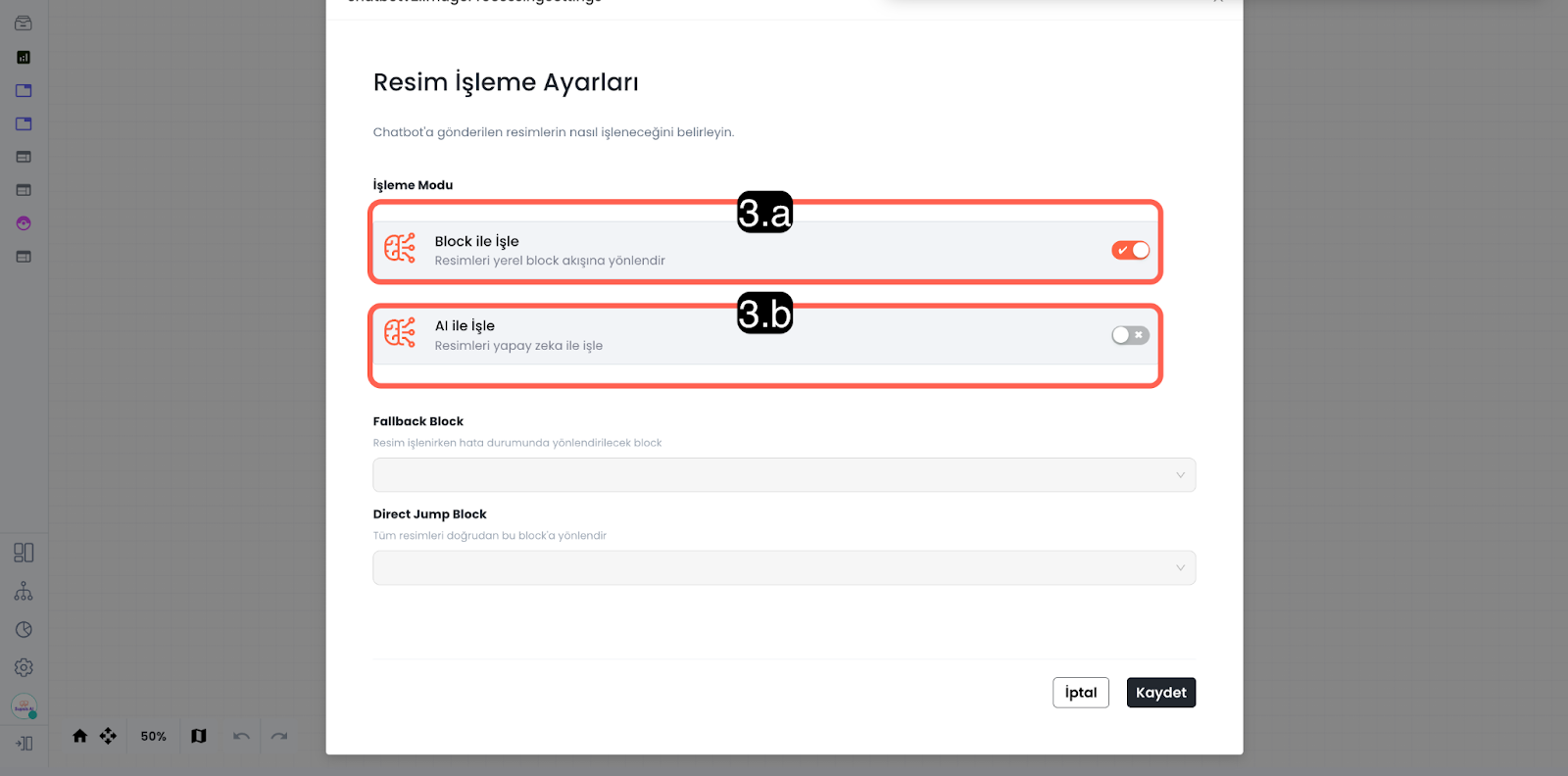This screenshot has height=776, width=1568.
Task: Click the undo arrow in the bottom toolbar
Action: (241, 736)
